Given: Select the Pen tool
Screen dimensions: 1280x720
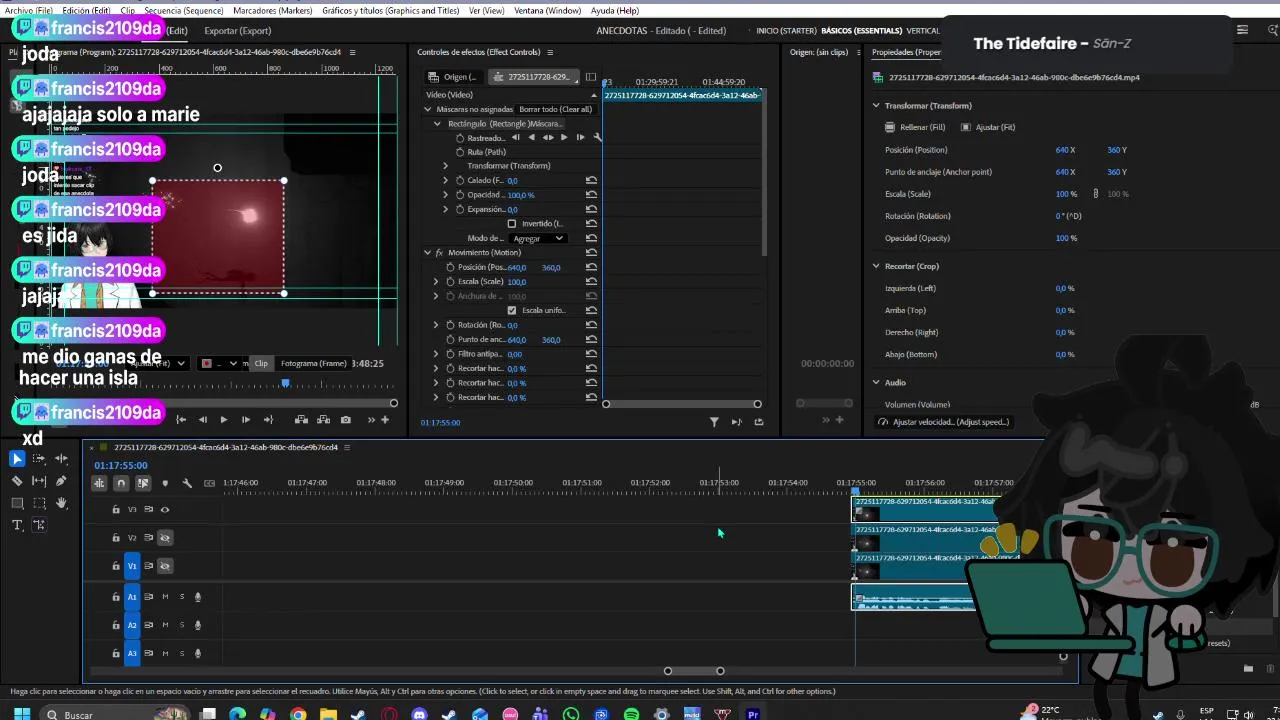Looking at the screenshot, I should (61, 481).
